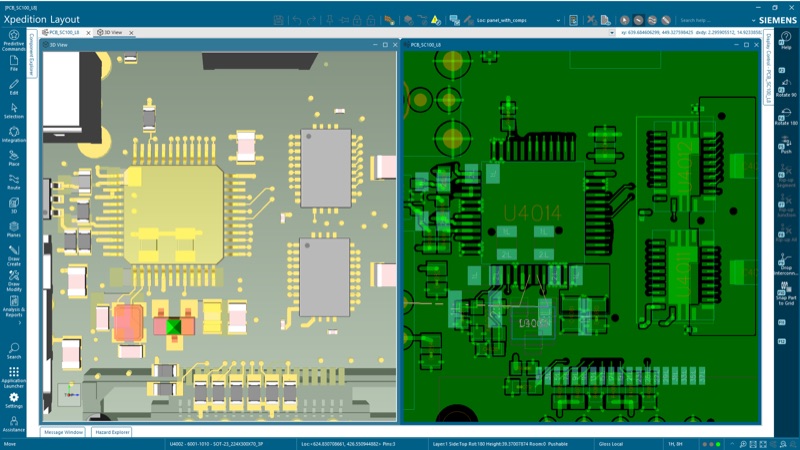Select the Draw Create tool
Viewport: 800px width, 450px height.
[14, 255]
